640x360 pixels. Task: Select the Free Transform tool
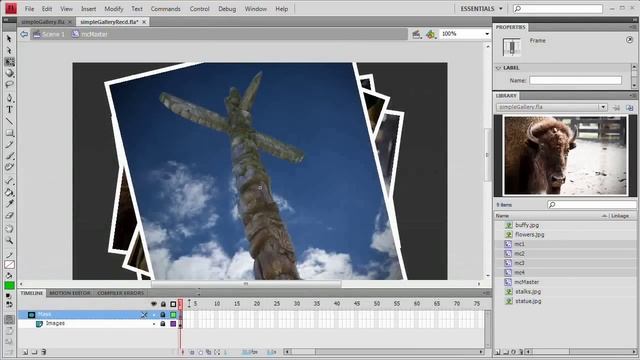pyautogui.click(x=9, y=62)
